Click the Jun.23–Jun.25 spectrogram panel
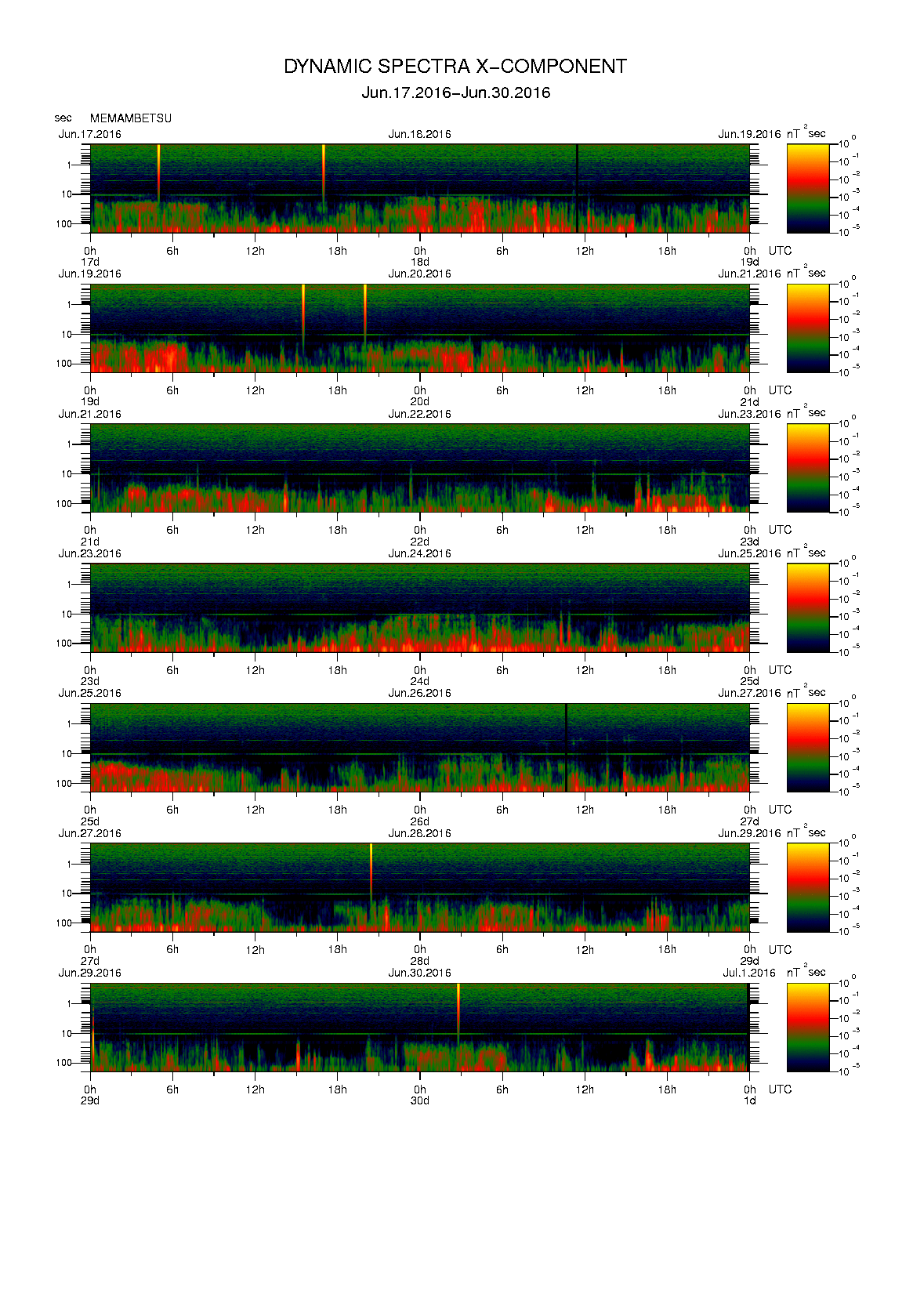This screenshot has height=1316, width=913. click(x=420, y=608)
